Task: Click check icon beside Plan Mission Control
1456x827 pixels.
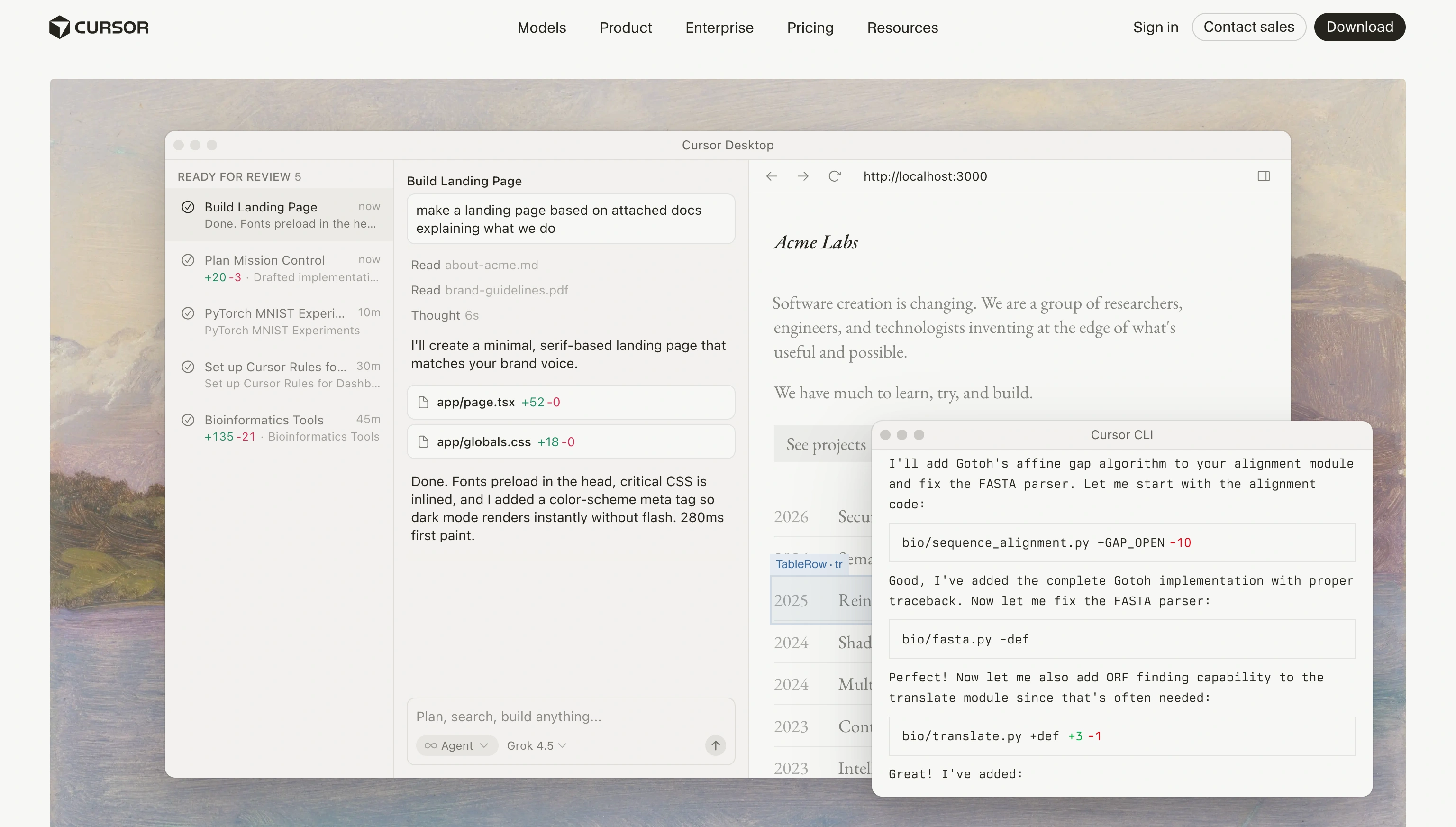Action: pyautogui.click(x=188, y=260)
